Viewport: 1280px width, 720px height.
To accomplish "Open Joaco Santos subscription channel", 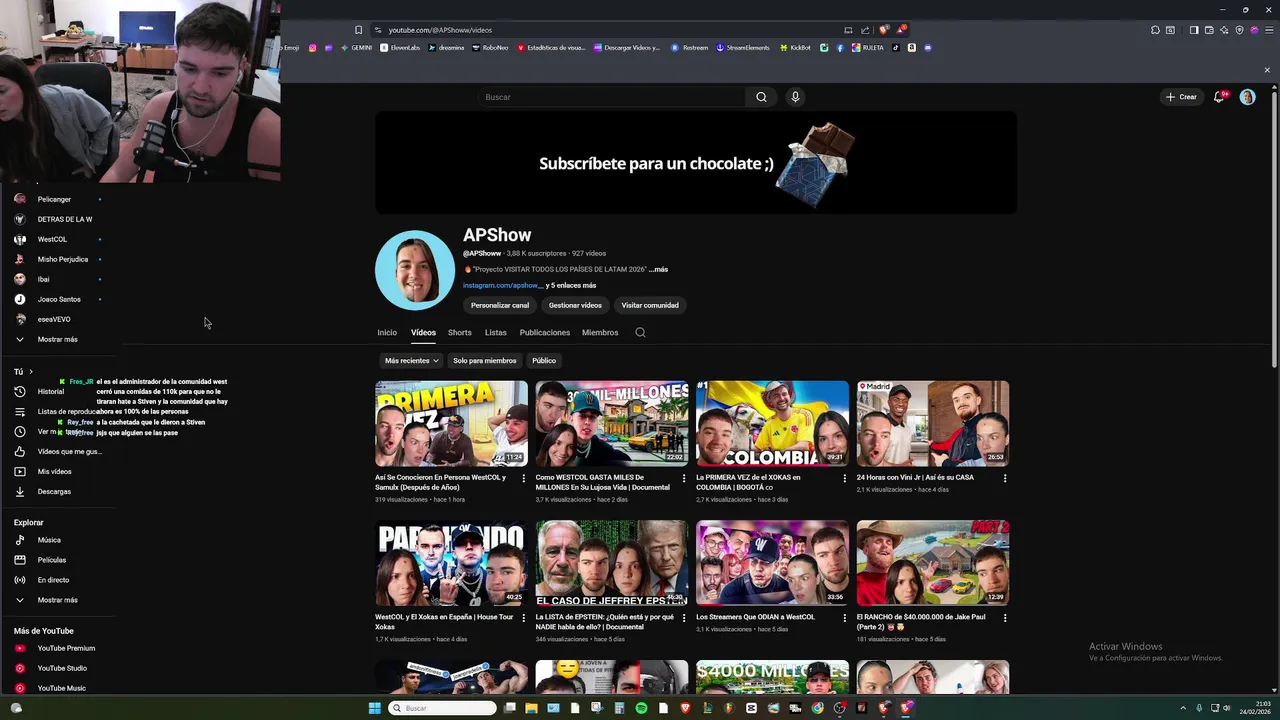I will [x=60, y=299].
